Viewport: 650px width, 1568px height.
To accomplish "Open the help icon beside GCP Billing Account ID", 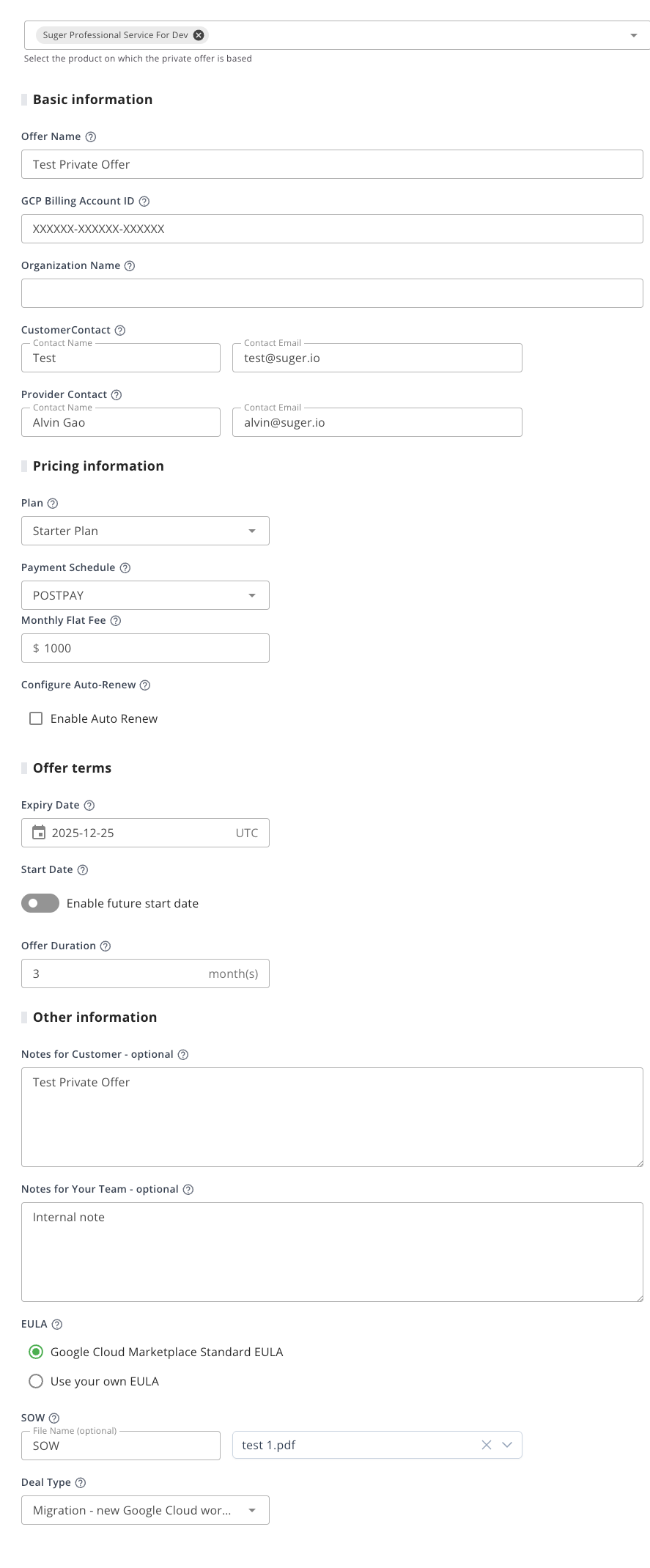I will click(144, 201).
